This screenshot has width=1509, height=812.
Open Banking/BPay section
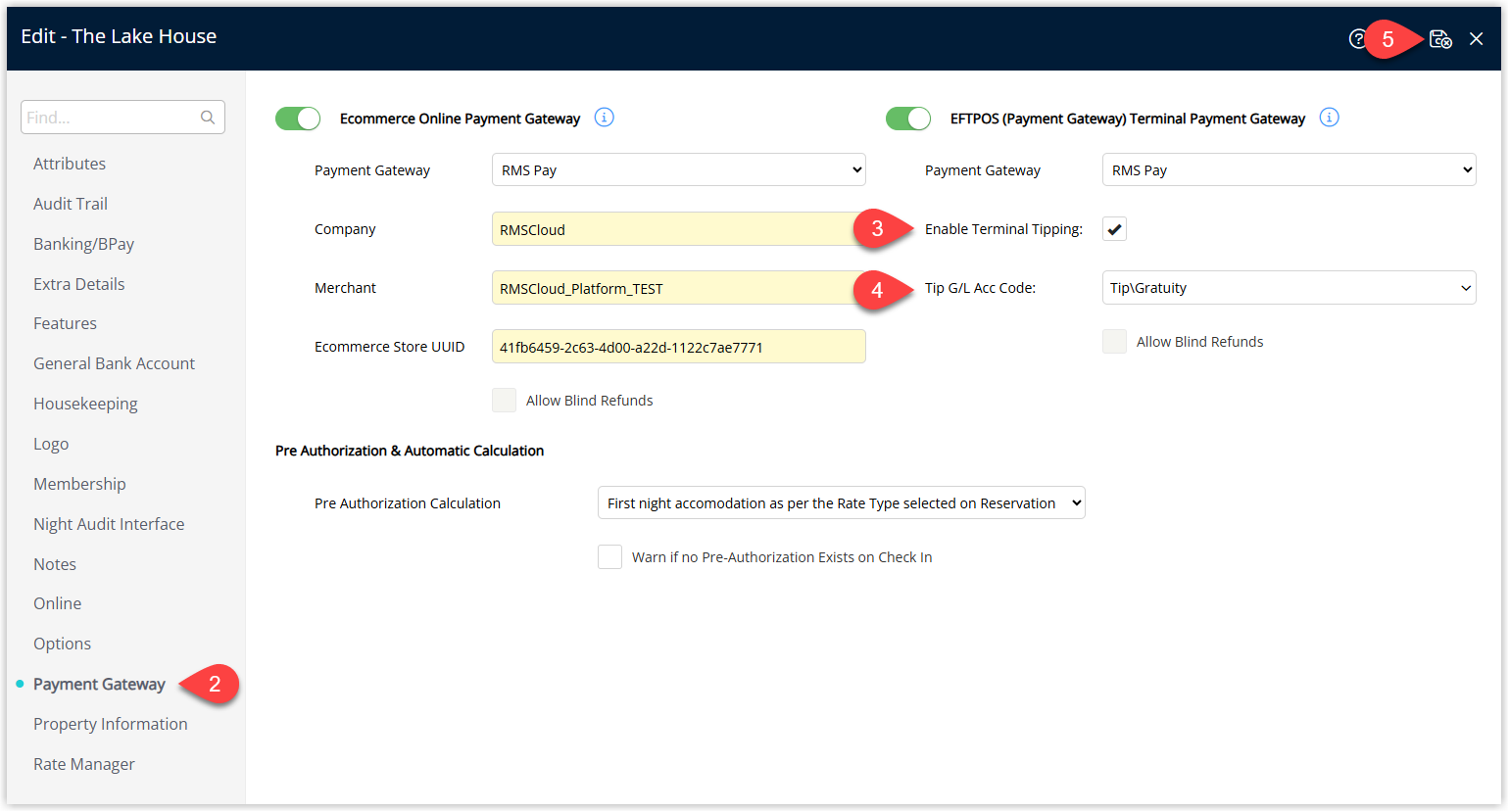[x=84, y=244]
